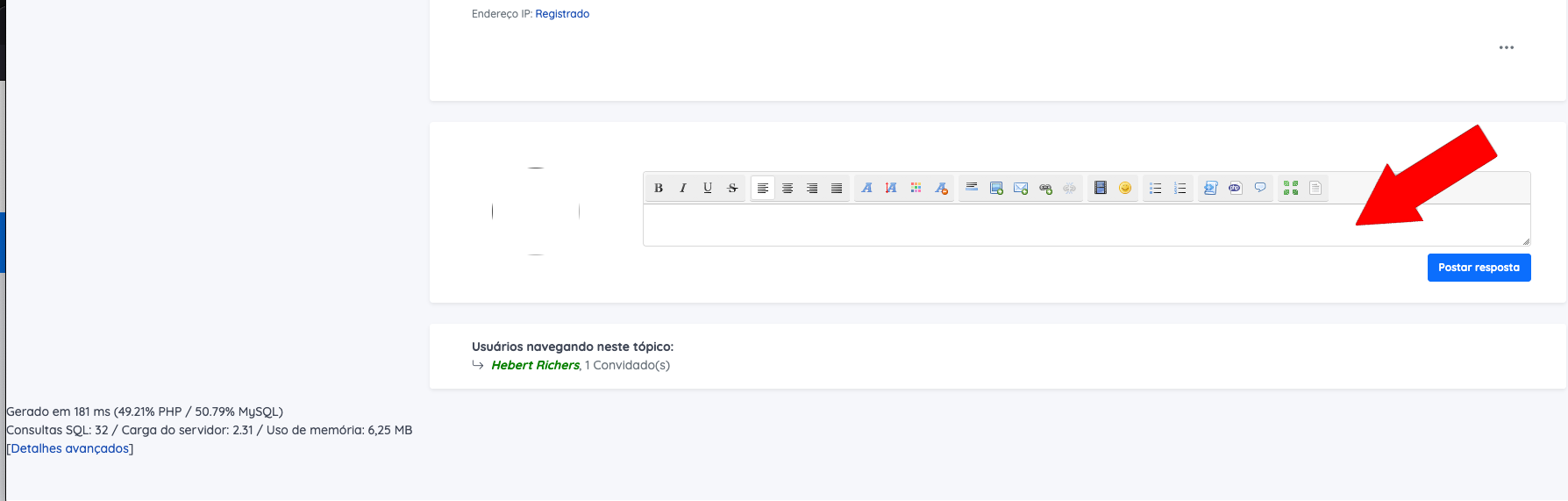Toggle bold formatting in the editor
The height and width of the screenshot is (501, 1568).
coord(659,188)
